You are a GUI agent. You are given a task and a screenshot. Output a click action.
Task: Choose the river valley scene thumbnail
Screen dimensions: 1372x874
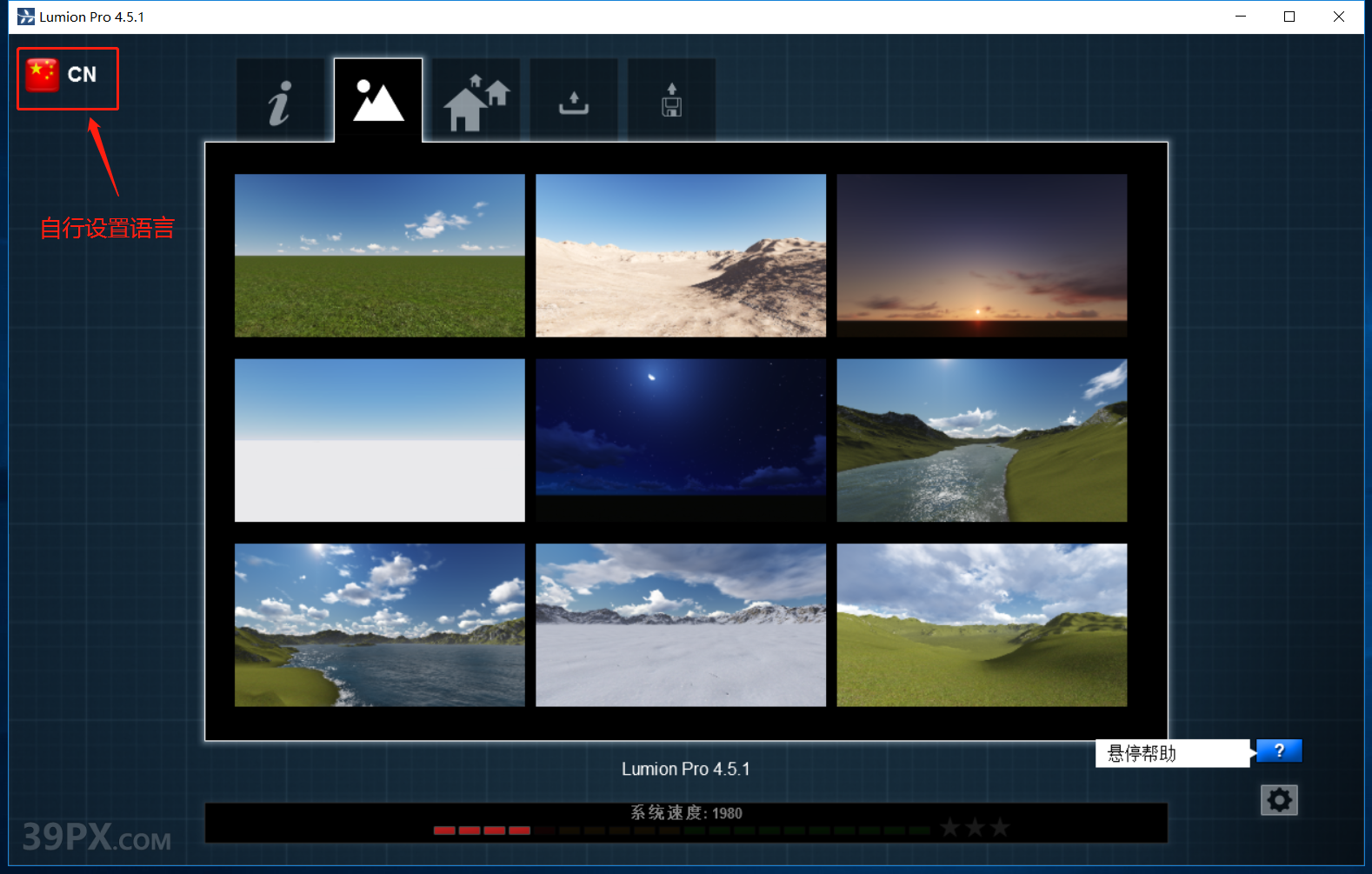pyautogui.click(x=981, y=440)
